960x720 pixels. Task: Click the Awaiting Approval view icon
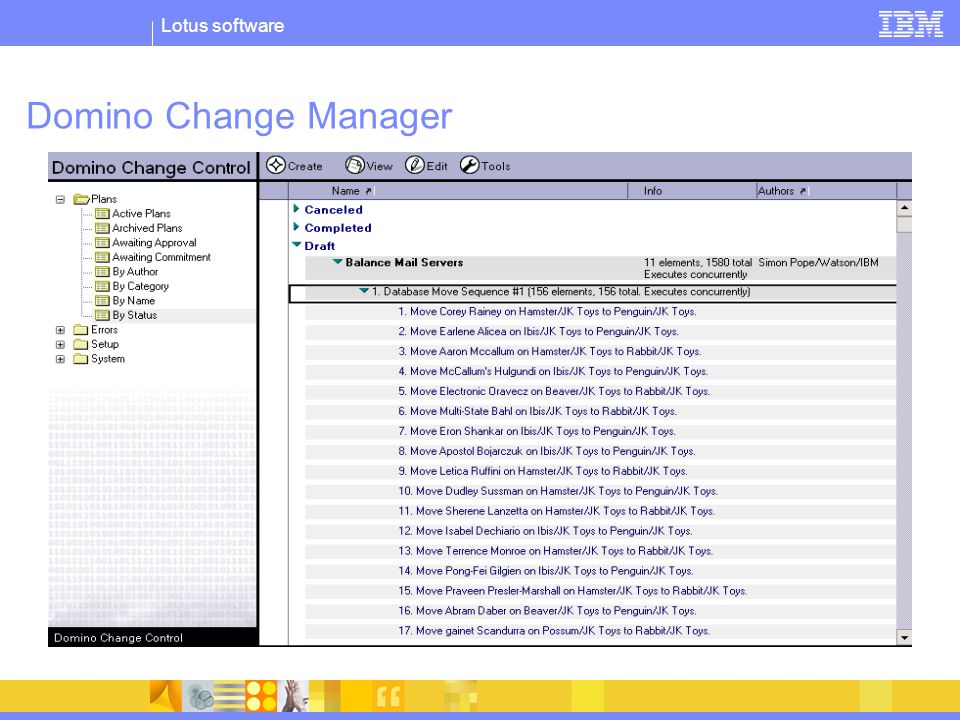pos(102,242)
